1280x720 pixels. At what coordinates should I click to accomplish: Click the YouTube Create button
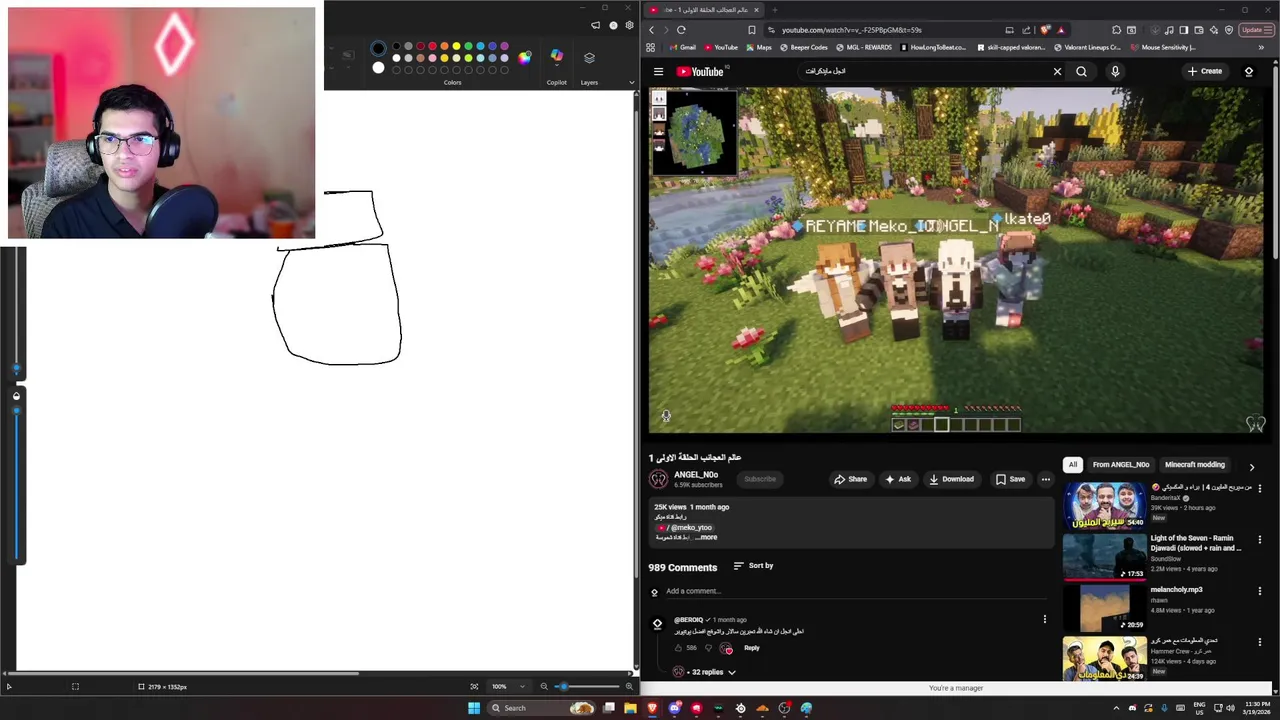tap(1204, 71)
